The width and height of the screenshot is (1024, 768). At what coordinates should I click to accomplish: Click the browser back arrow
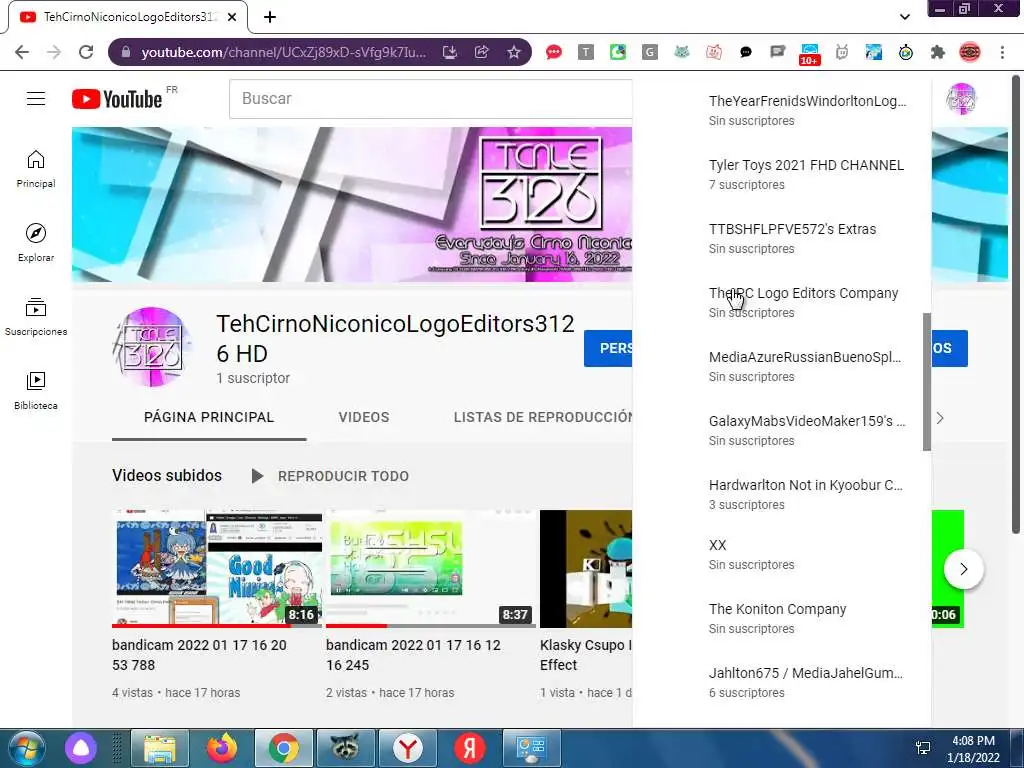click(x=22, y=52)
